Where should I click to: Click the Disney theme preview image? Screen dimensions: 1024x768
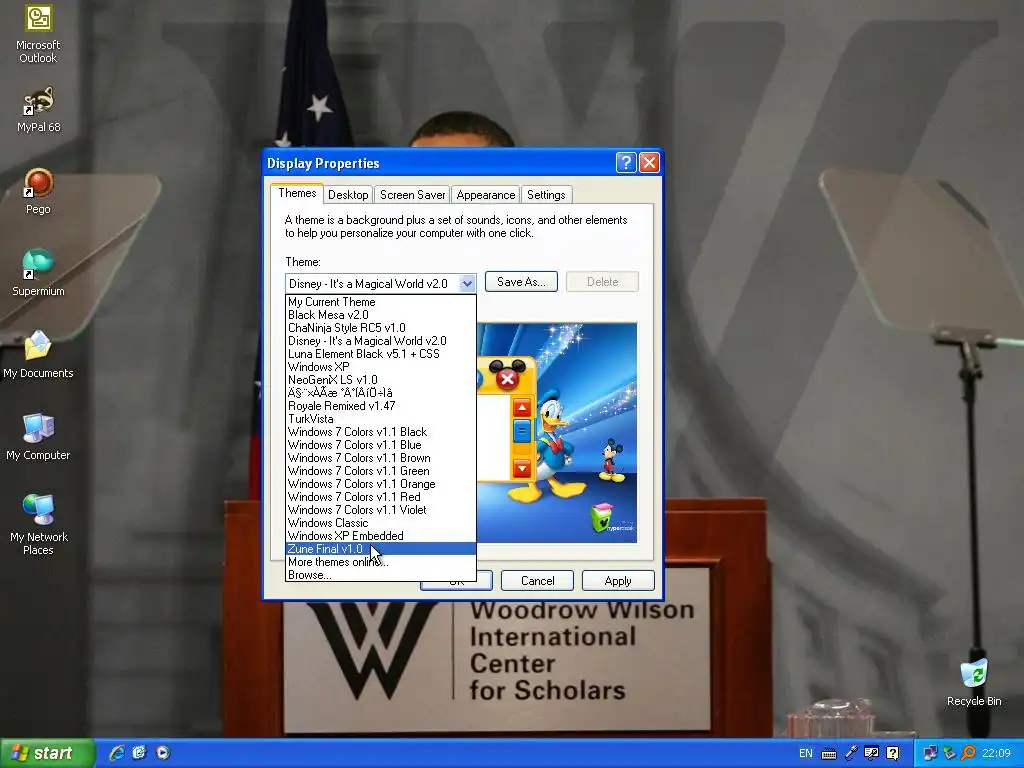[557, 432]
